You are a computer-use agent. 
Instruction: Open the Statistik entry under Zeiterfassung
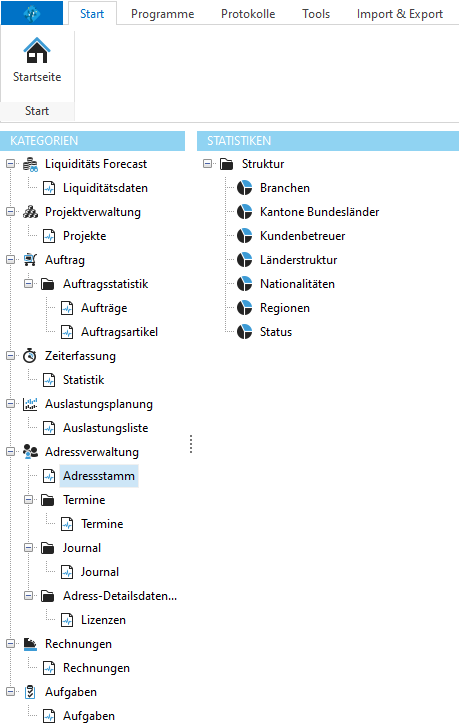click(84, 380)
